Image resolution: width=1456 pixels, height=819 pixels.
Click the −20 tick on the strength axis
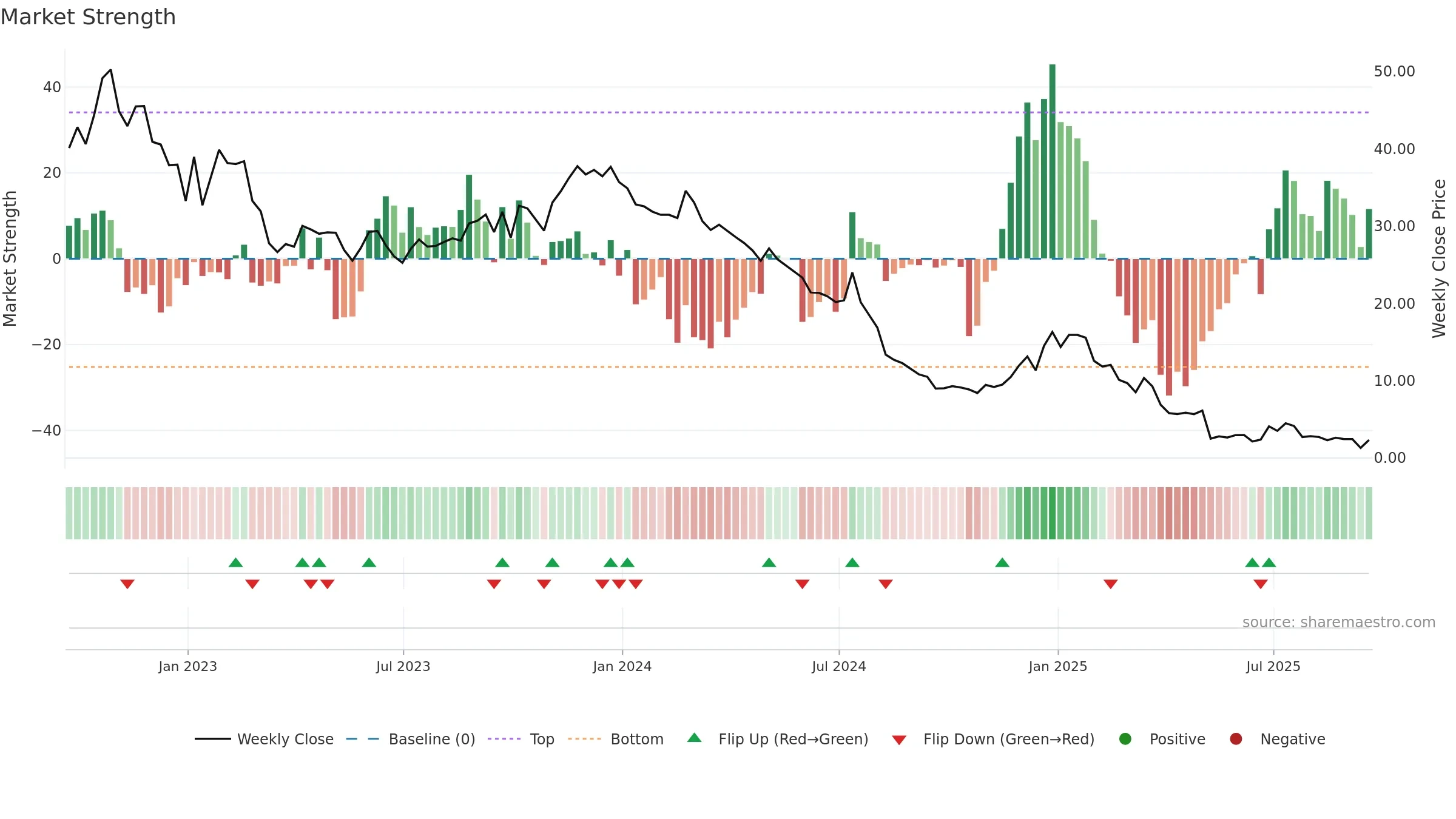tap(47, 345)
